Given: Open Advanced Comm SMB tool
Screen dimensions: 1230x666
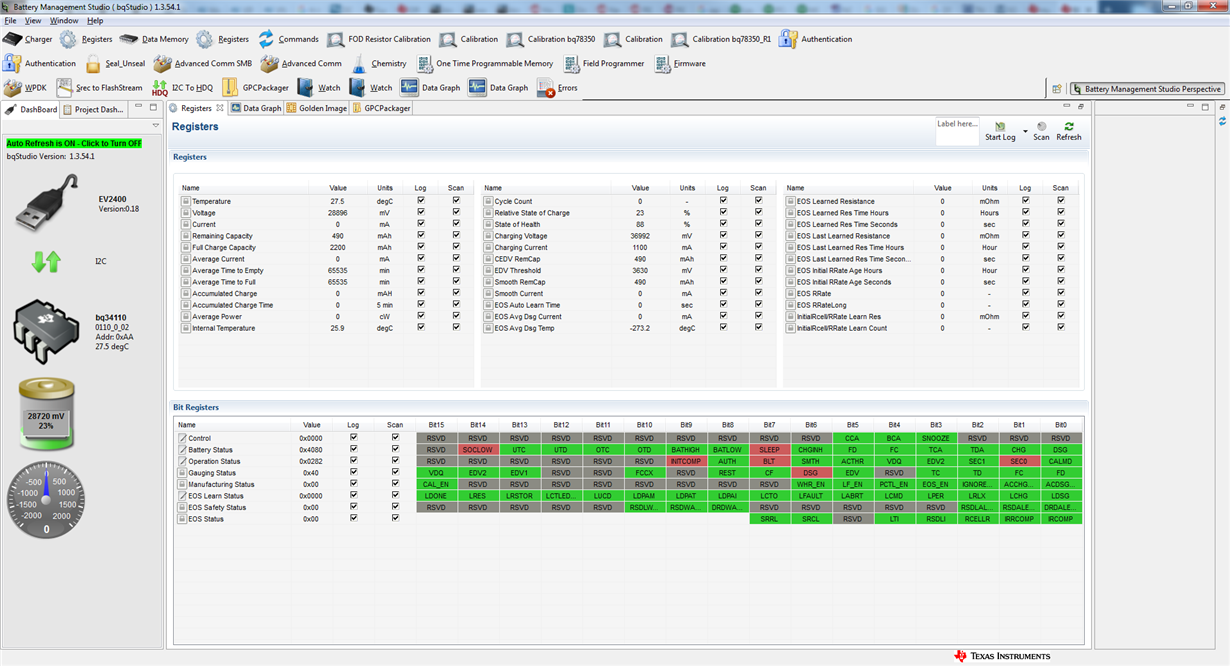Looking at the screenshot, I should [x=201, y=64].
